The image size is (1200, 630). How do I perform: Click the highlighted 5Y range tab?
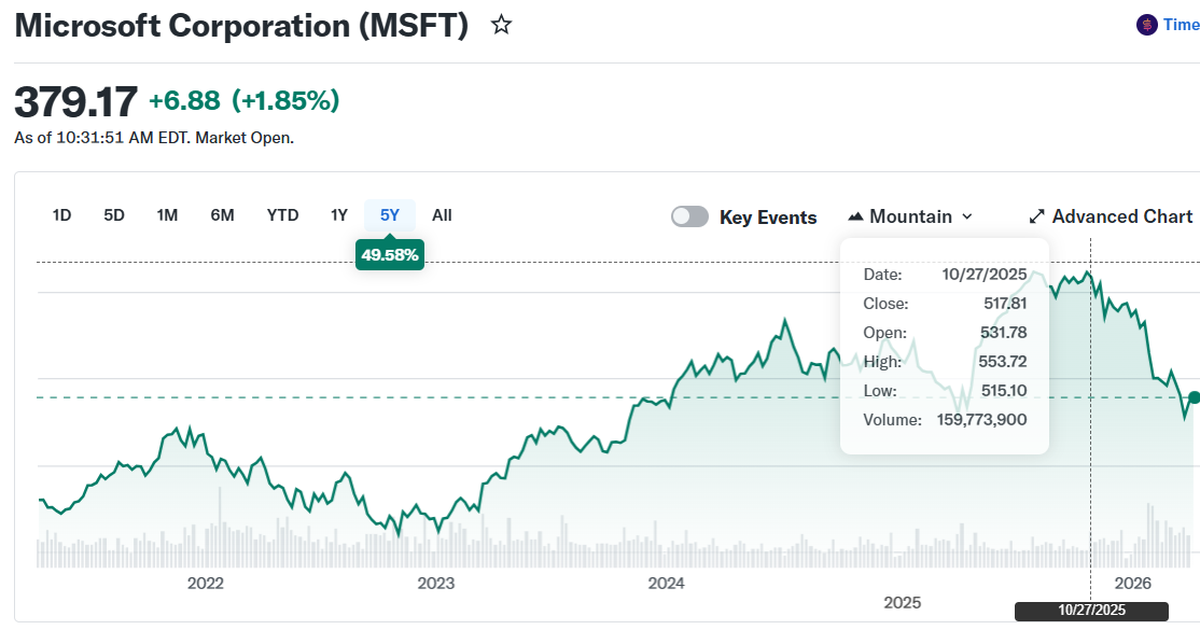click(390, 215)
